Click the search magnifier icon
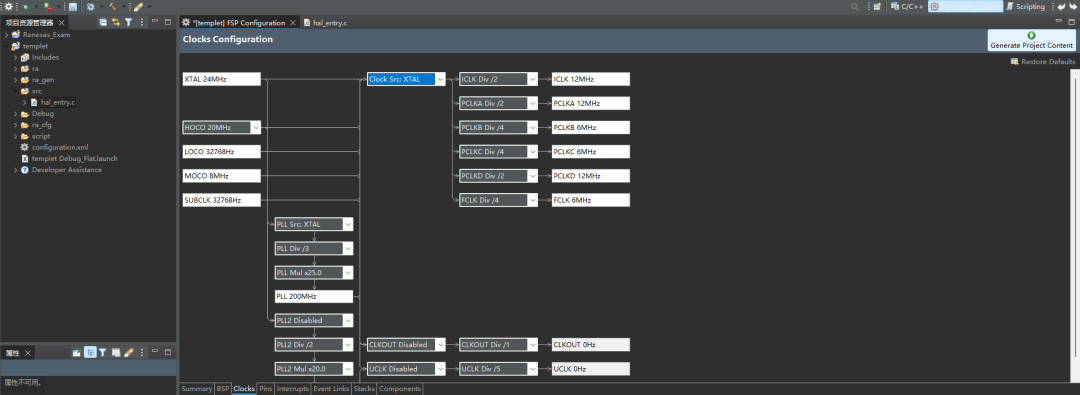Image resolution: width=1080 pixels, height=395 pixels. click(855, 6)
